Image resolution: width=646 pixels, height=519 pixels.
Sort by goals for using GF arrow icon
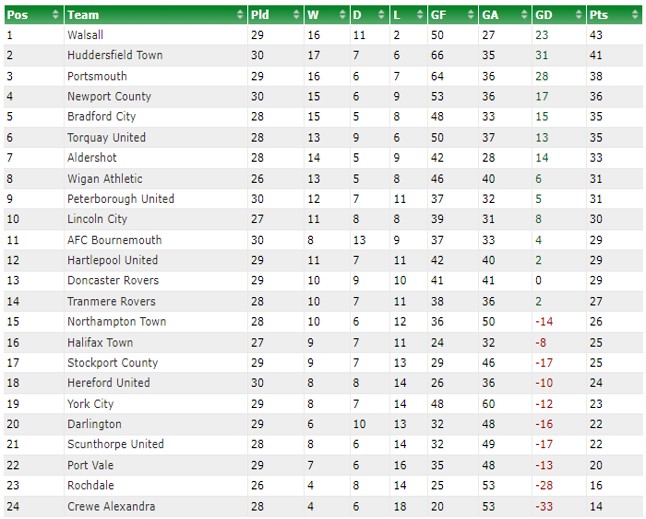(471, 15)
